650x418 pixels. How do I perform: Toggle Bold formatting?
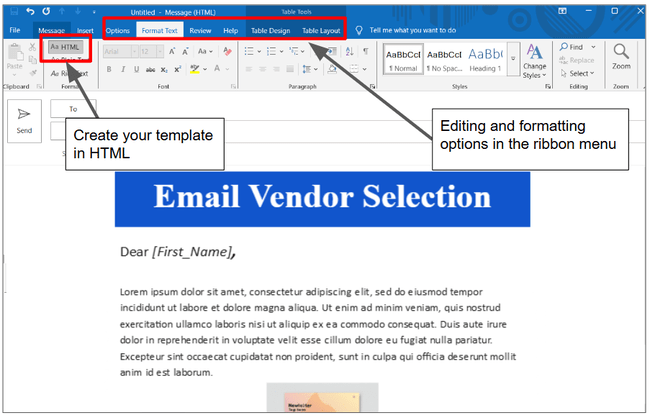(109, 69)
